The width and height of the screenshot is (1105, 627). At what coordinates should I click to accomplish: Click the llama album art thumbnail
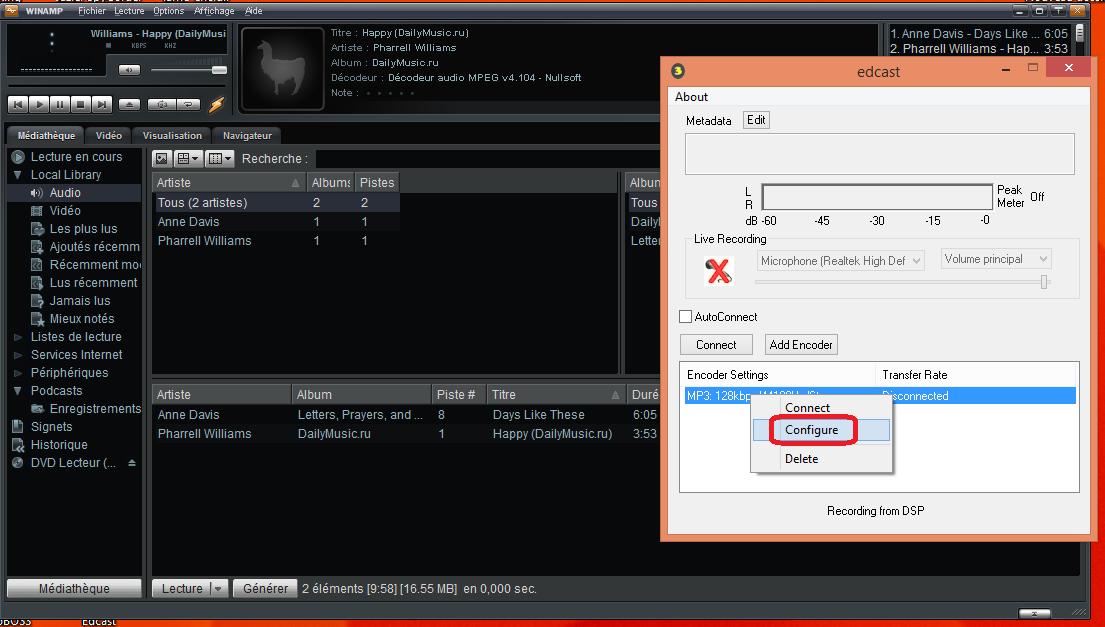283,68
